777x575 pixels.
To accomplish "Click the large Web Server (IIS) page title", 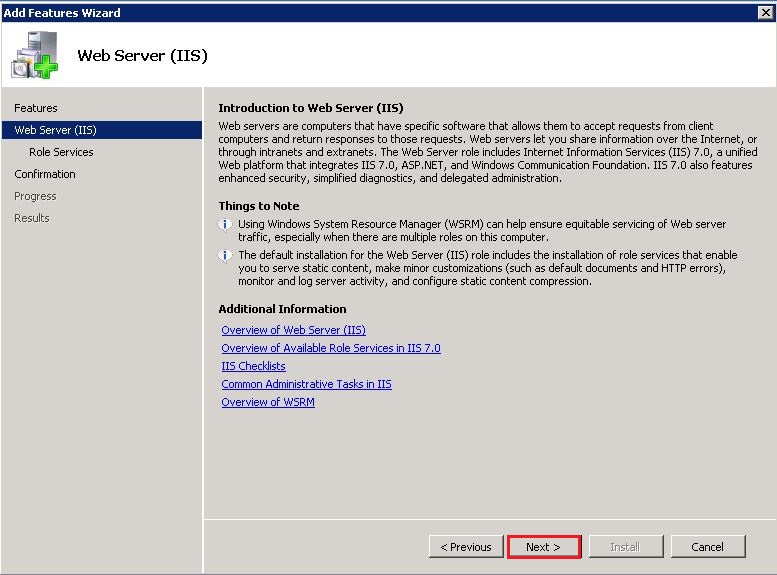I will click(142, 56).
